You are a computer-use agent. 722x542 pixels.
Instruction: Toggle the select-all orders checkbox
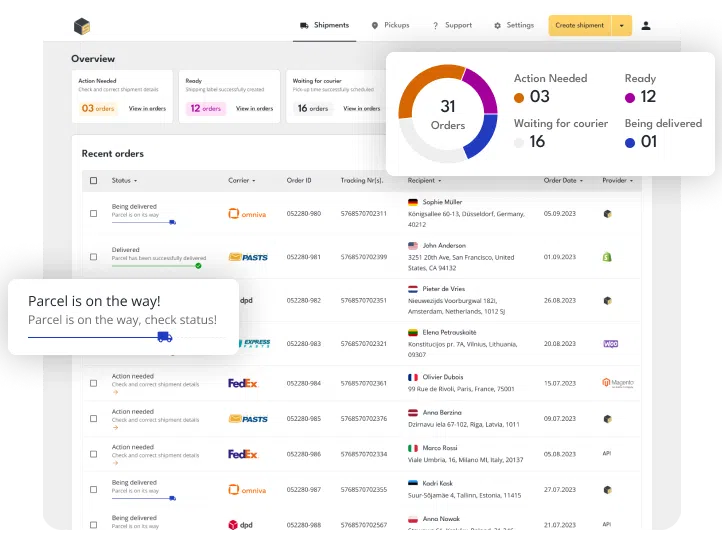coord(94,181)
